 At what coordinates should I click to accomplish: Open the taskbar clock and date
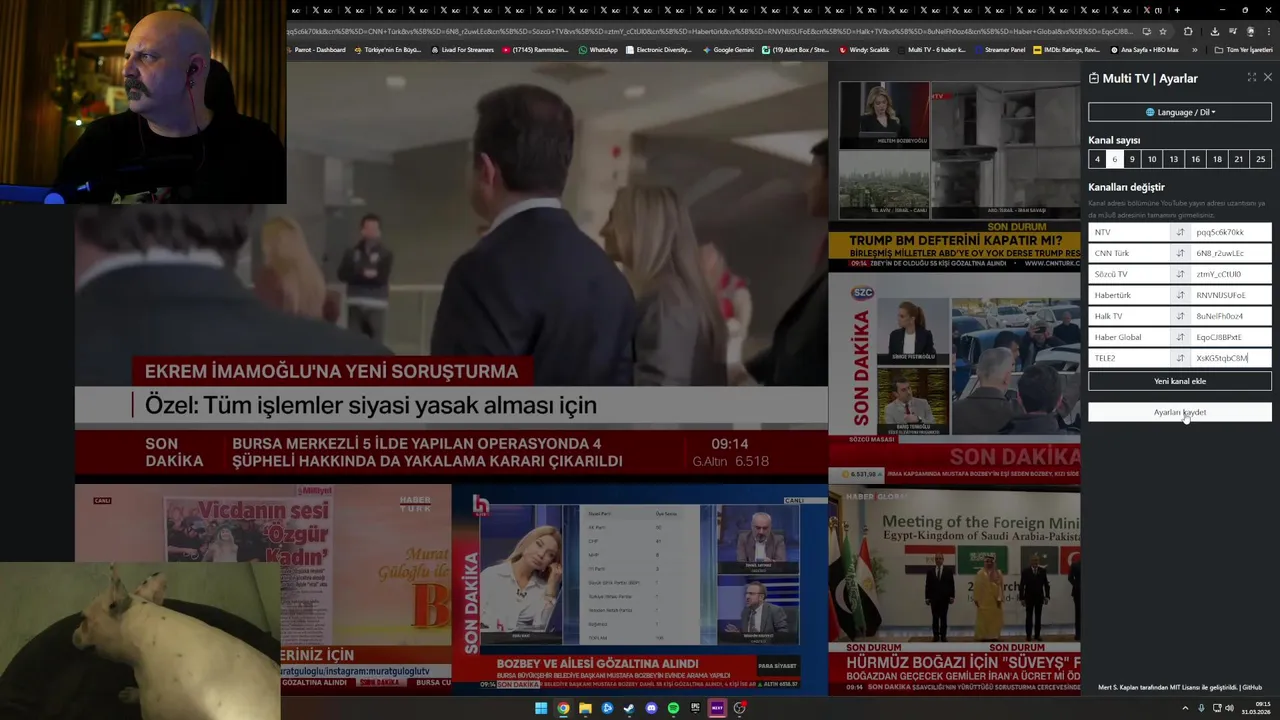click(1256, 708)
